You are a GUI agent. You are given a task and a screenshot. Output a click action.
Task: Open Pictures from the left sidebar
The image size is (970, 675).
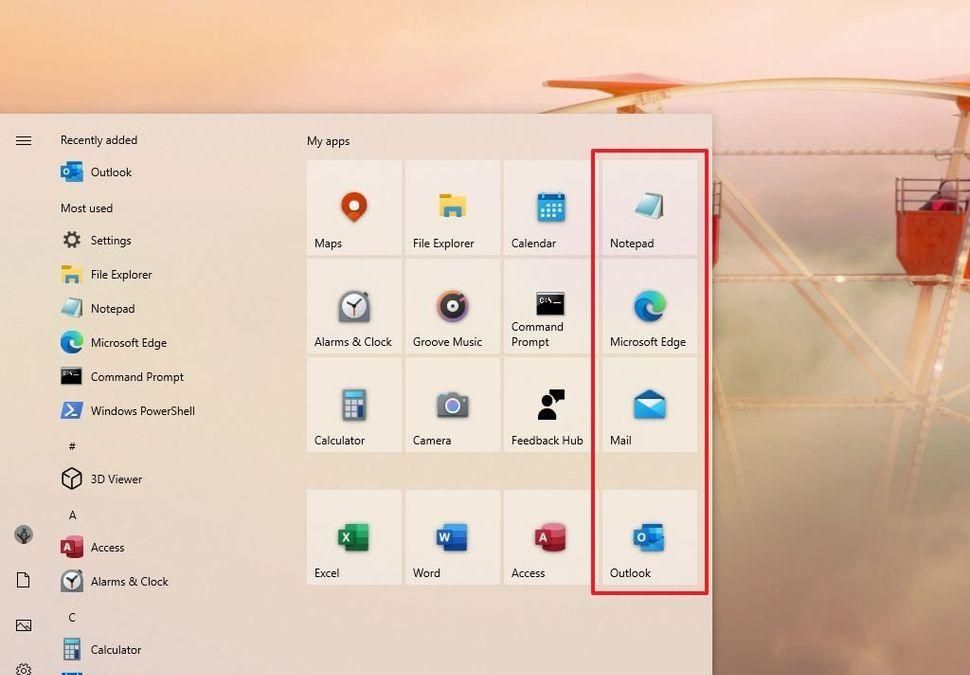tap(23, 625)
